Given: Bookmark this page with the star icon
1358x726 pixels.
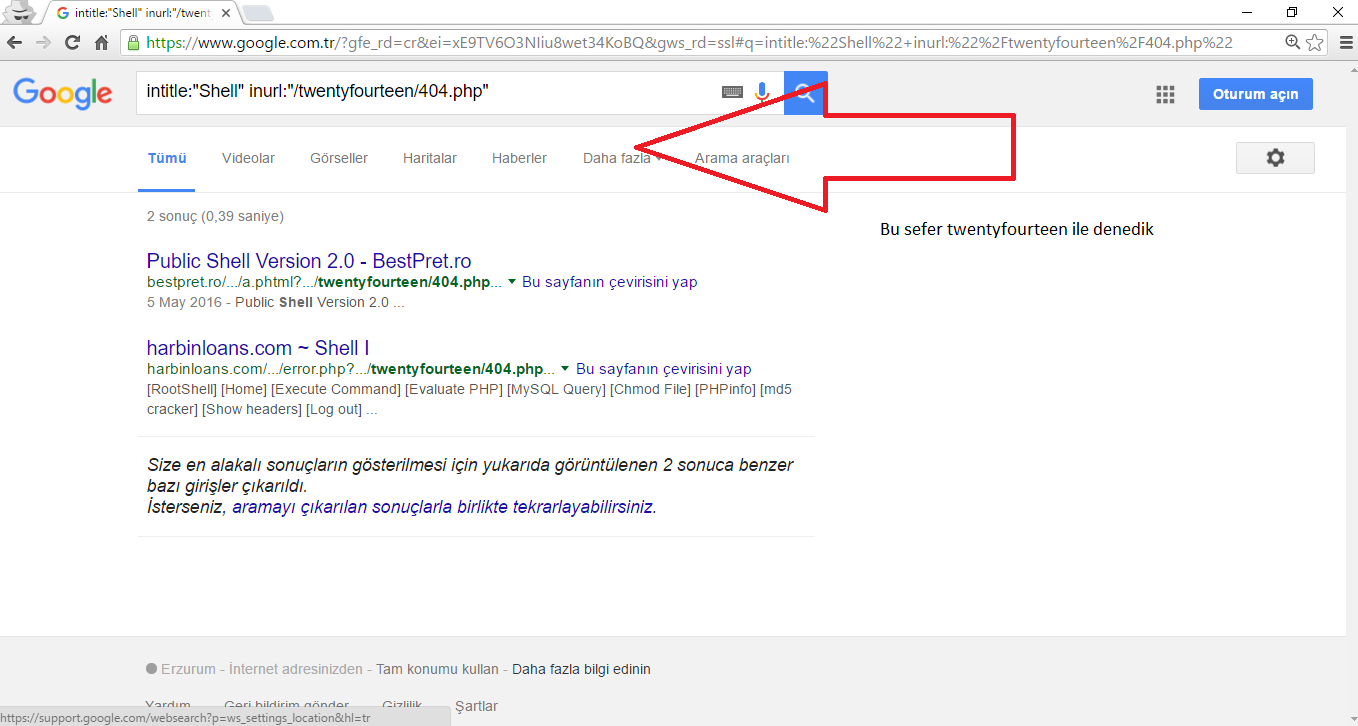Looking at the screenshot, I should (x=1315, y=43).
